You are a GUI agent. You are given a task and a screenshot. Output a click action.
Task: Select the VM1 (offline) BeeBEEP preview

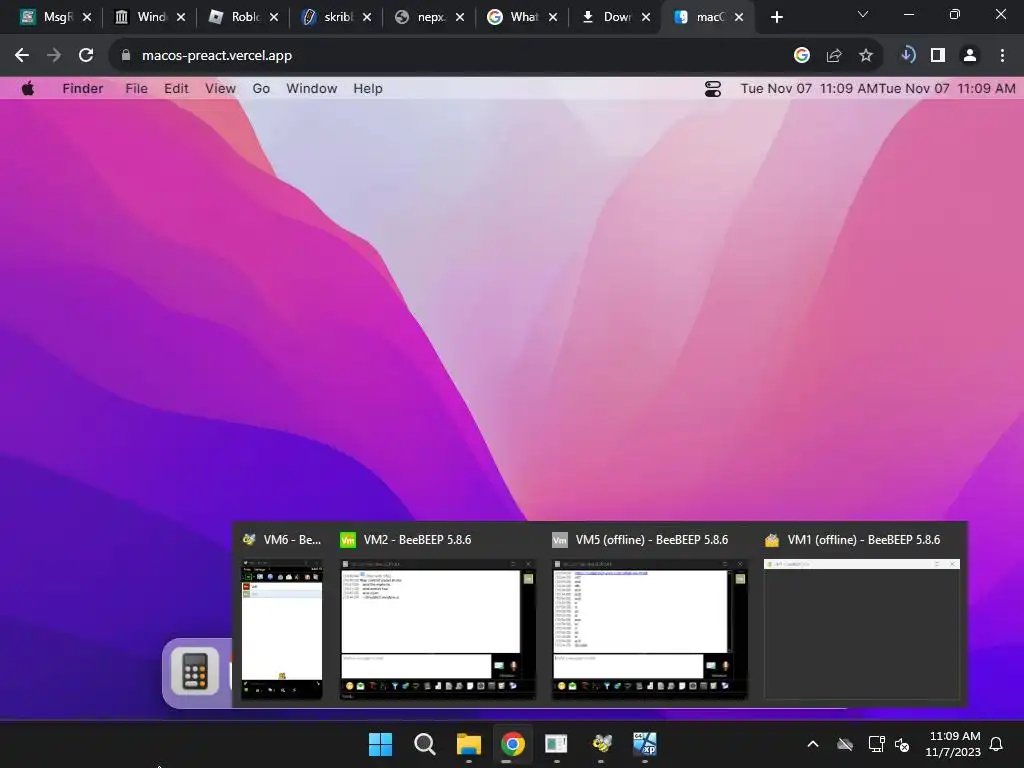[862, 629]
